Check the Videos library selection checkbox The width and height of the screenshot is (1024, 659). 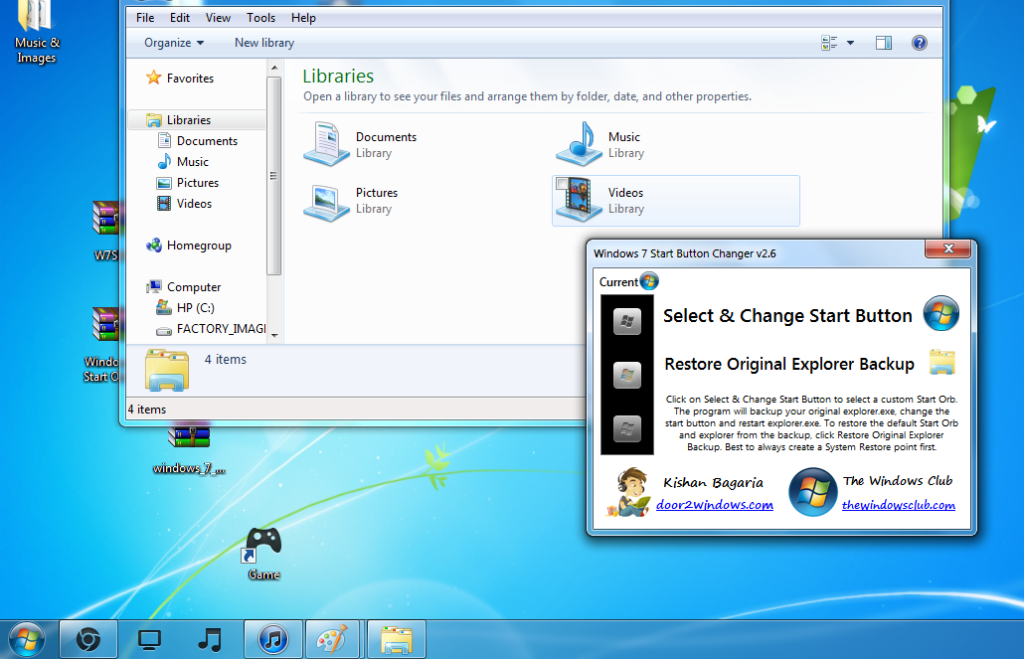click(562, 184)
